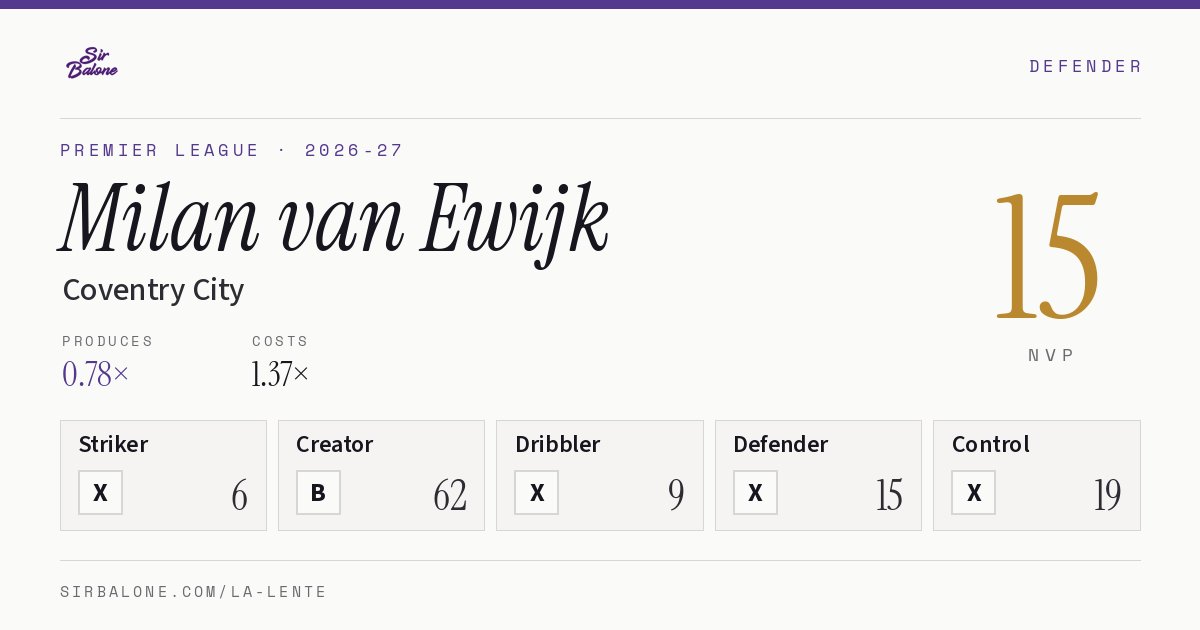Click the Creator score 62
This screenshot has height=630, width=1200.
coord(450,495)
